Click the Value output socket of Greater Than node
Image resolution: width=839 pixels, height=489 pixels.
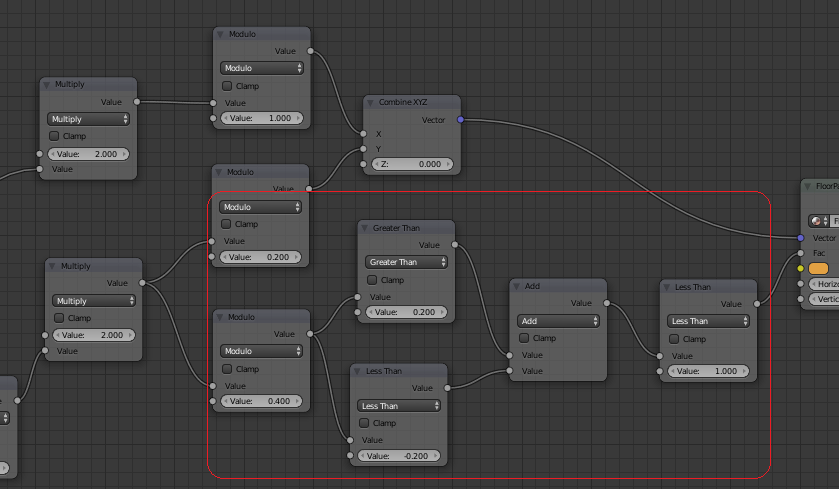[x=455, y=244]
